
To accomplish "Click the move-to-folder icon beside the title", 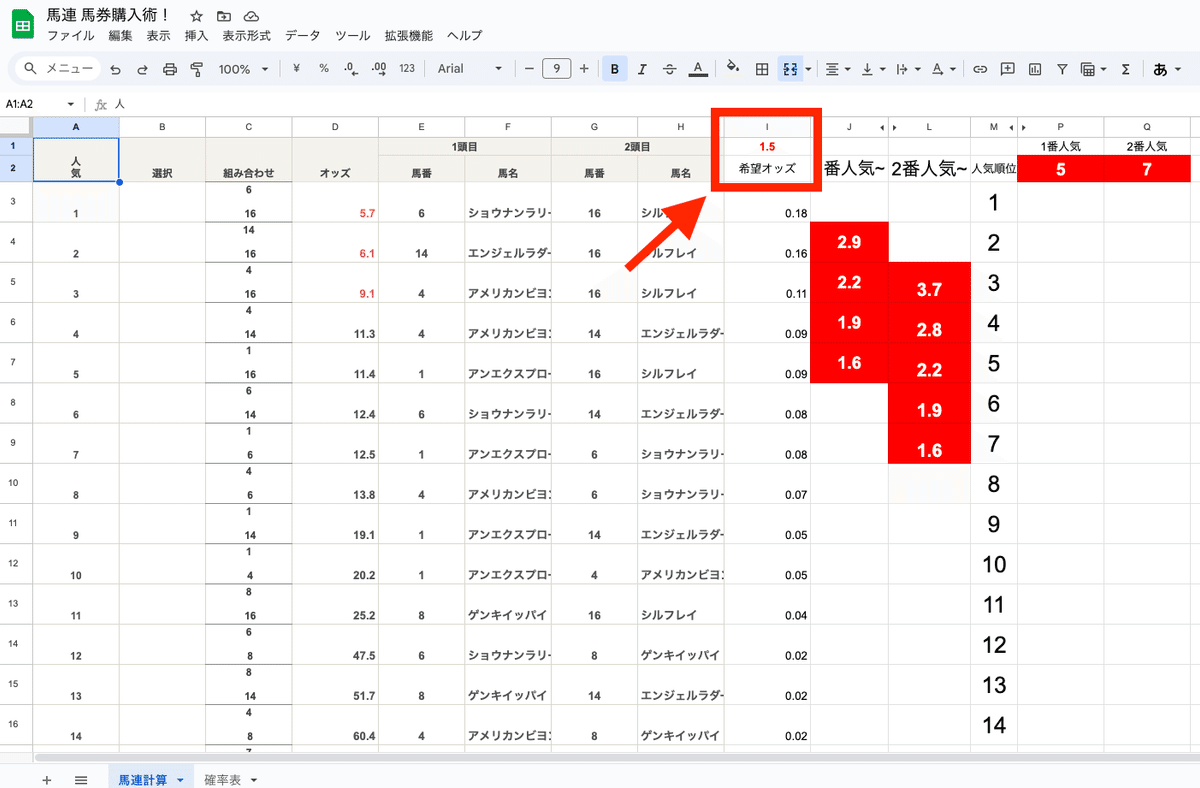I will [224, 16].
